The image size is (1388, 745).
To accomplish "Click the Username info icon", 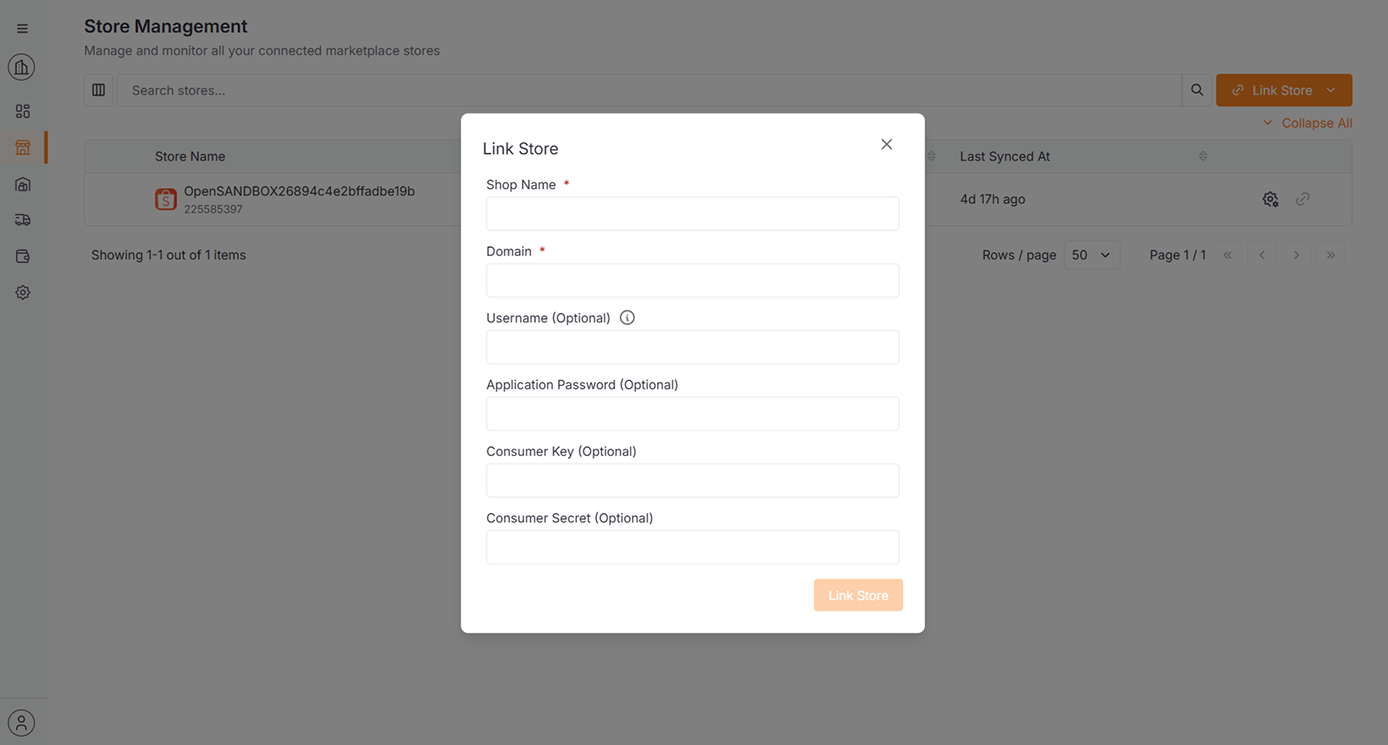I will (627, 318).
